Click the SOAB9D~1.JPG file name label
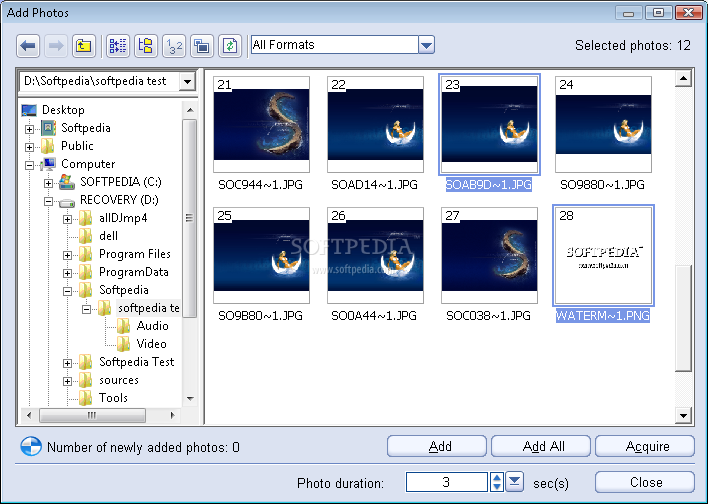Viewport: 708px width, 504px height. click(489, 185)
